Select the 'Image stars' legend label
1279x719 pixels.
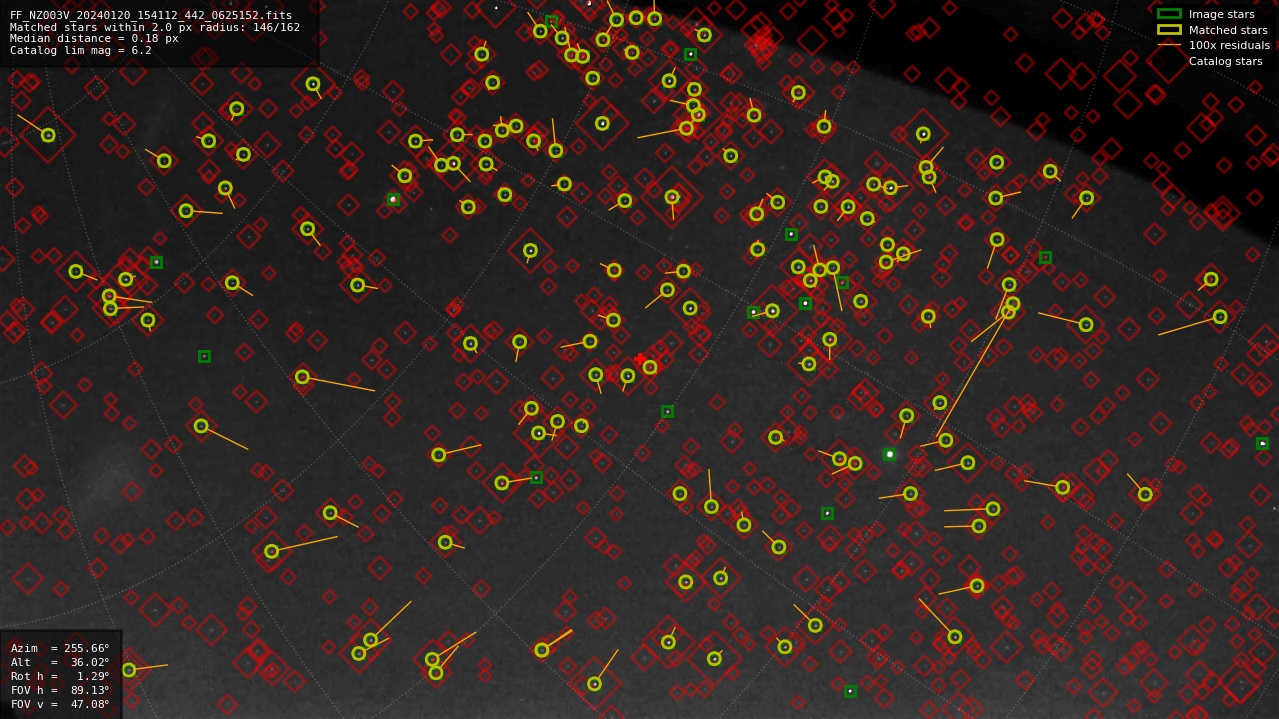(1221, 14)
